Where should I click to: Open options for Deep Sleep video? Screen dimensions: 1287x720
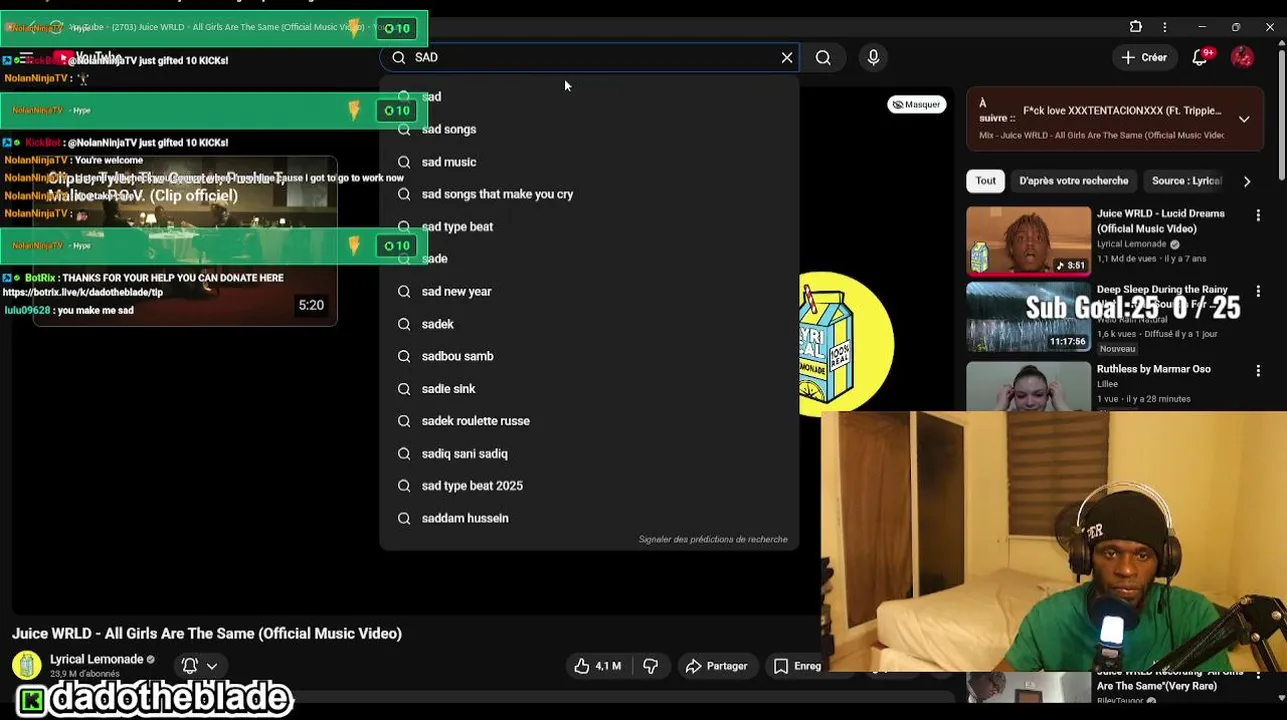(1258, 292)
